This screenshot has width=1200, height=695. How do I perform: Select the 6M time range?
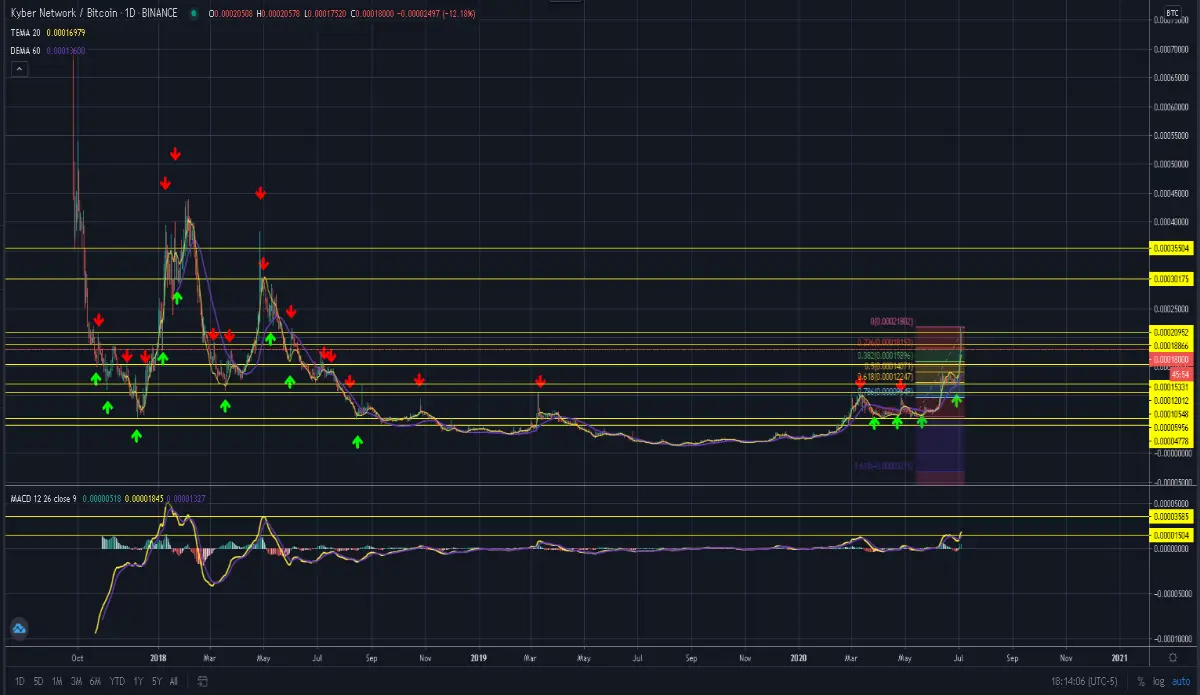pos(95,682)
